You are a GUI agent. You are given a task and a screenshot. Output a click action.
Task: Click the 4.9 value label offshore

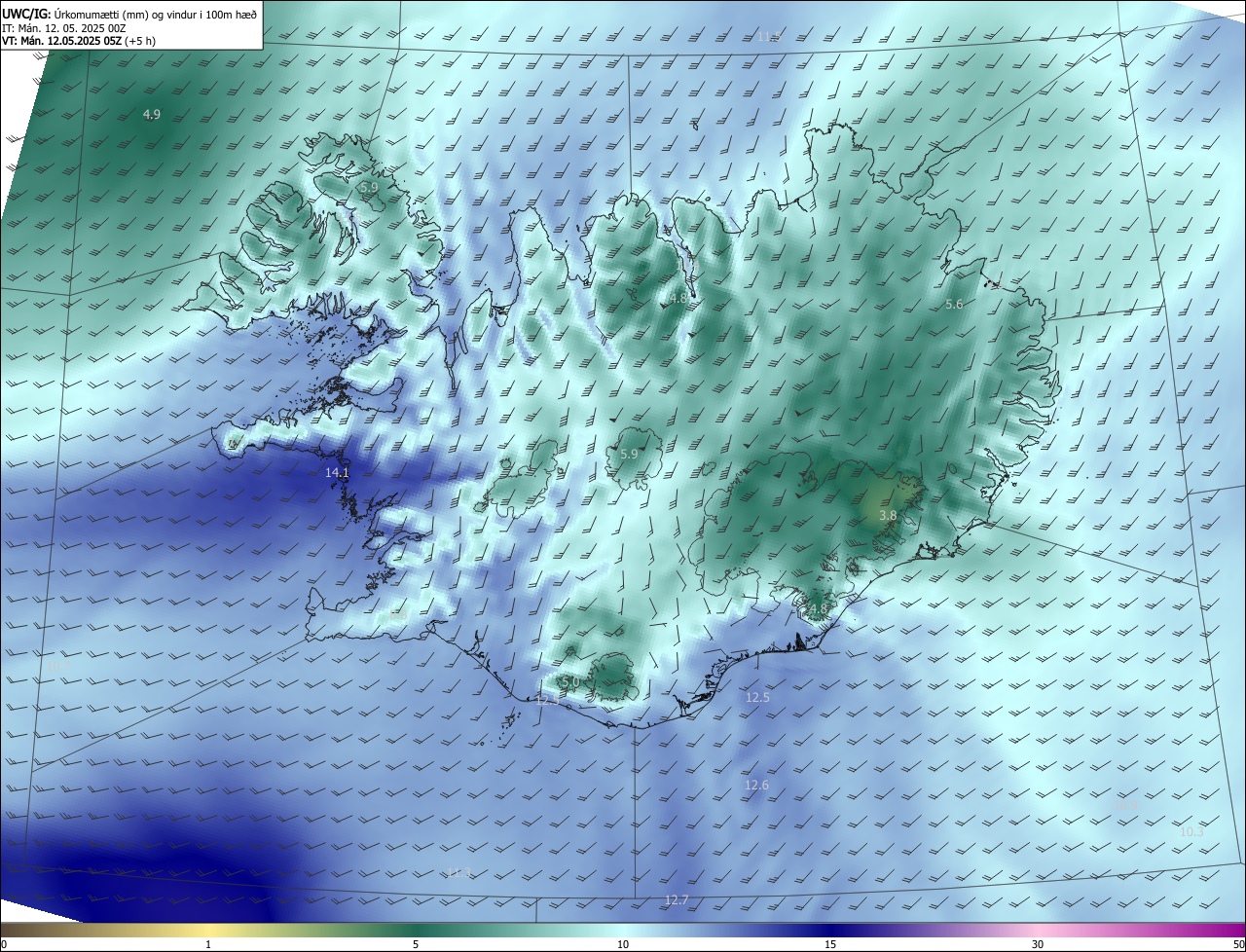[151, 115]
